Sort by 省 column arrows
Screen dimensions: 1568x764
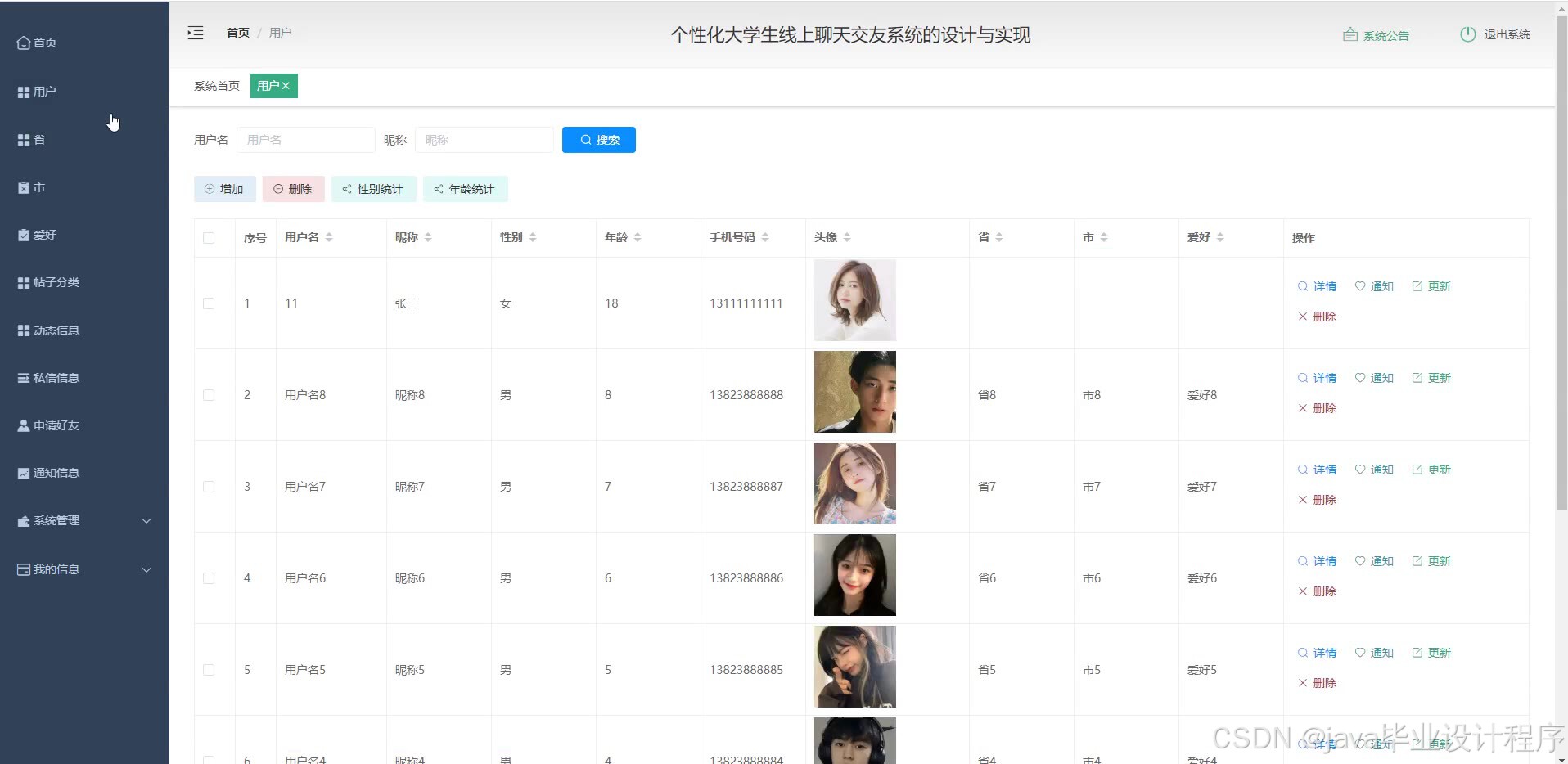coord(999,237)
